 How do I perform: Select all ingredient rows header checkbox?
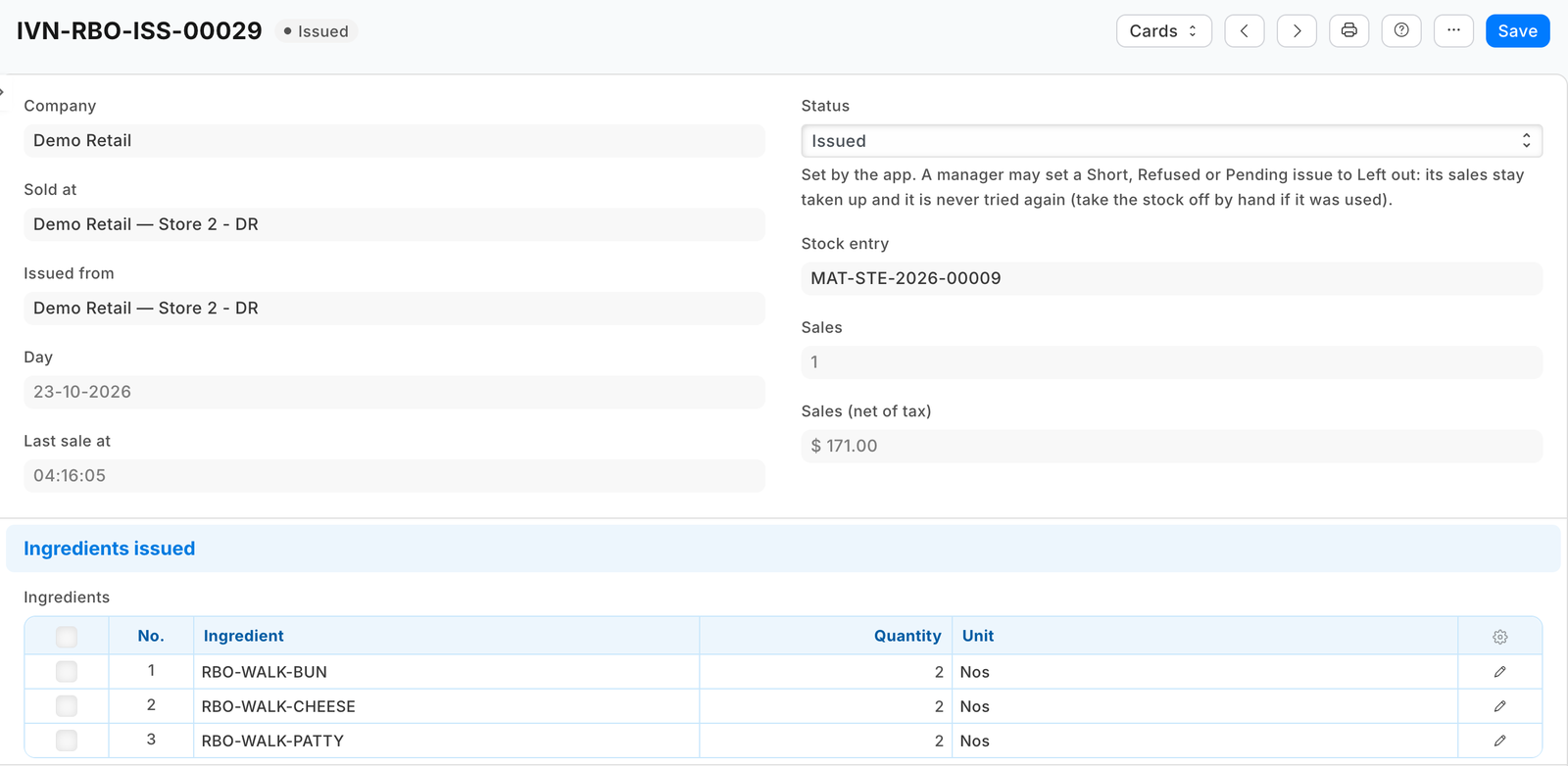coord(67,637)
